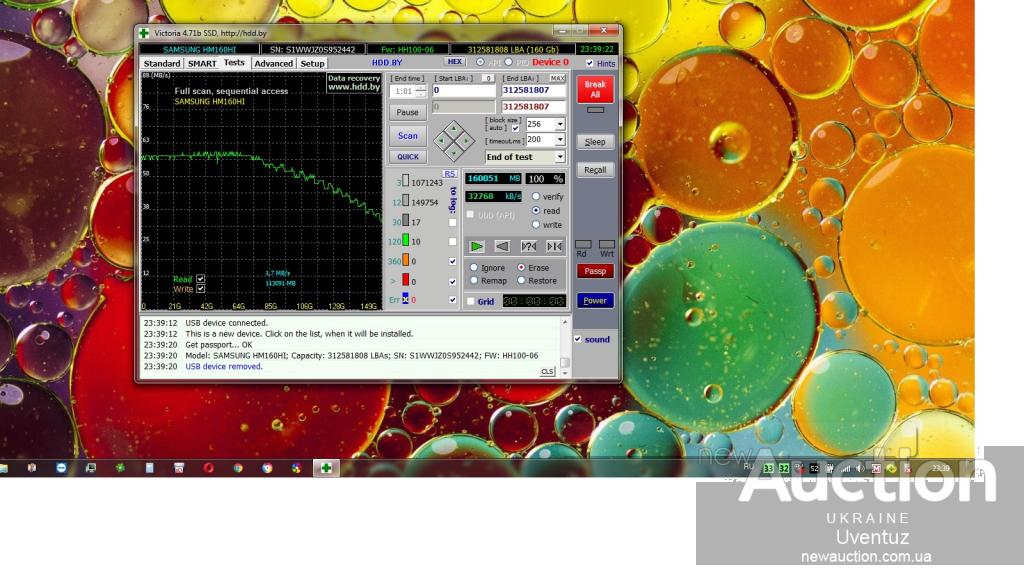Click the right arrow on the navigation diamond
The width and height of the screenshot is (1024, 576).
466,140
